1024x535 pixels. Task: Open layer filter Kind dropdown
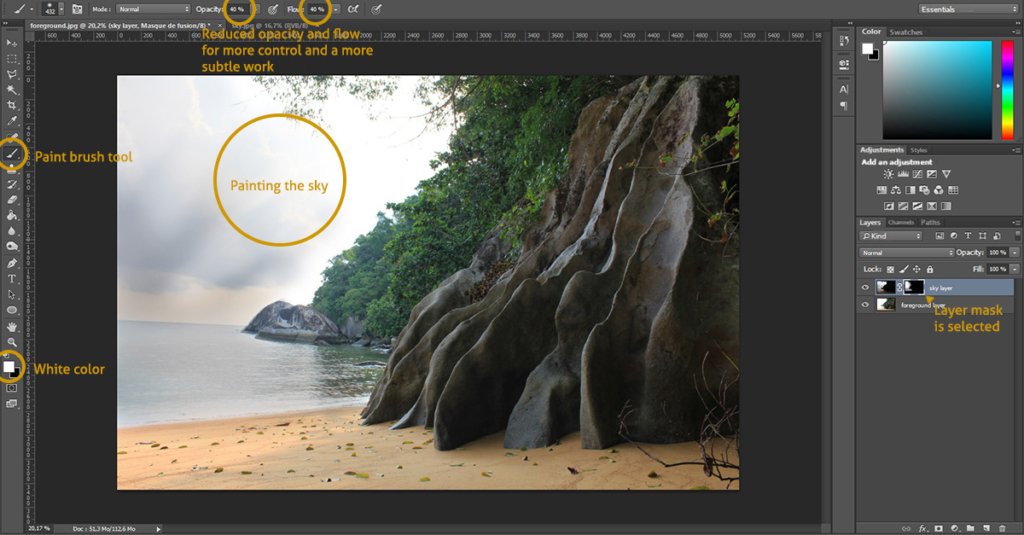click(891, 236)
